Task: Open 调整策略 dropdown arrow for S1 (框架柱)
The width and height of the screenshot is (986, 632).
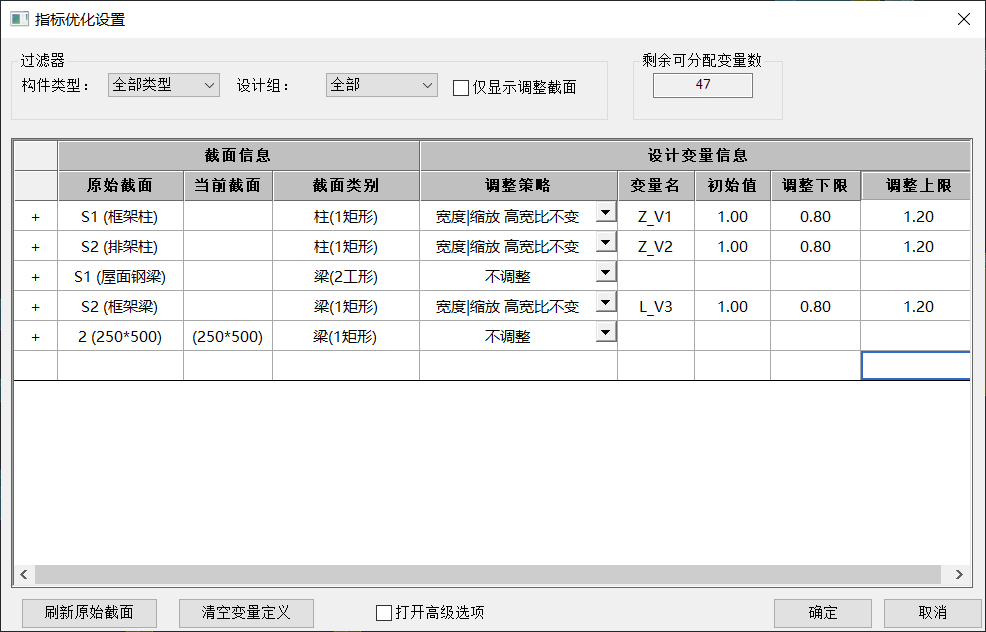Action: [606, 213]
